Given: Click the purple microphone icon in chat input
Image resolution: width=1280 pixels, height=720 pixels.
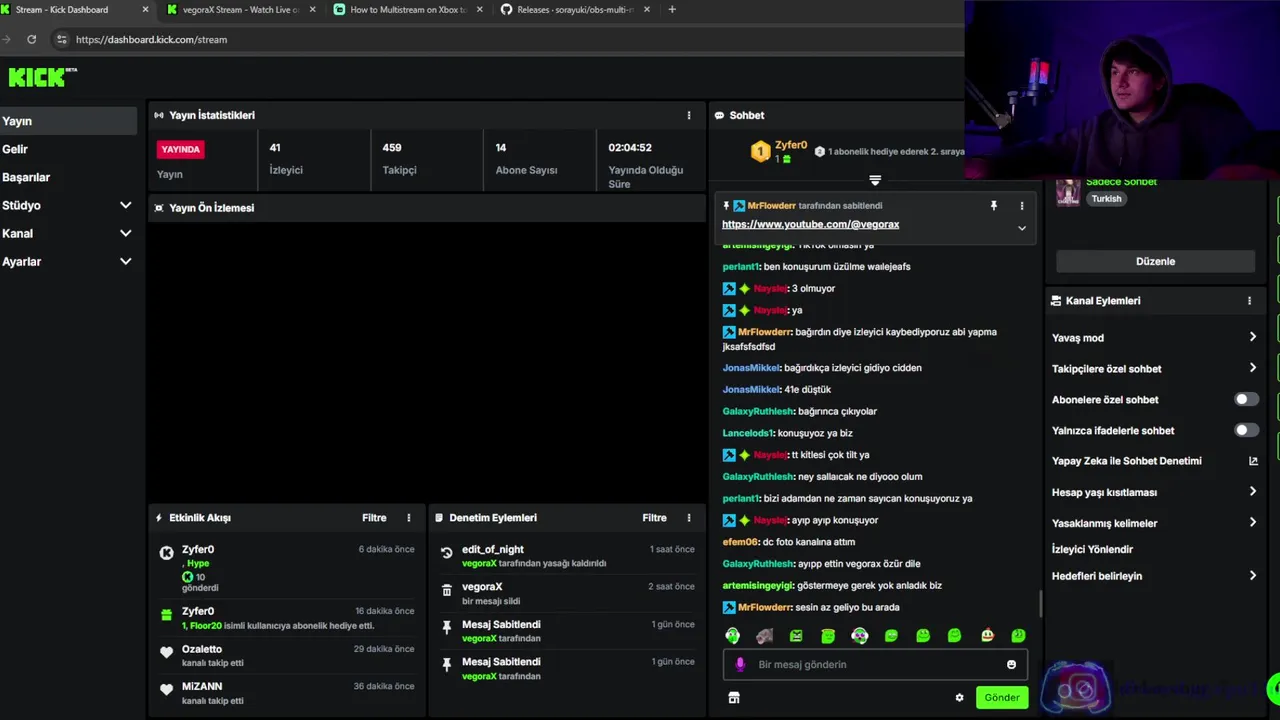Looking at the screenshot, I should (740, 664).
